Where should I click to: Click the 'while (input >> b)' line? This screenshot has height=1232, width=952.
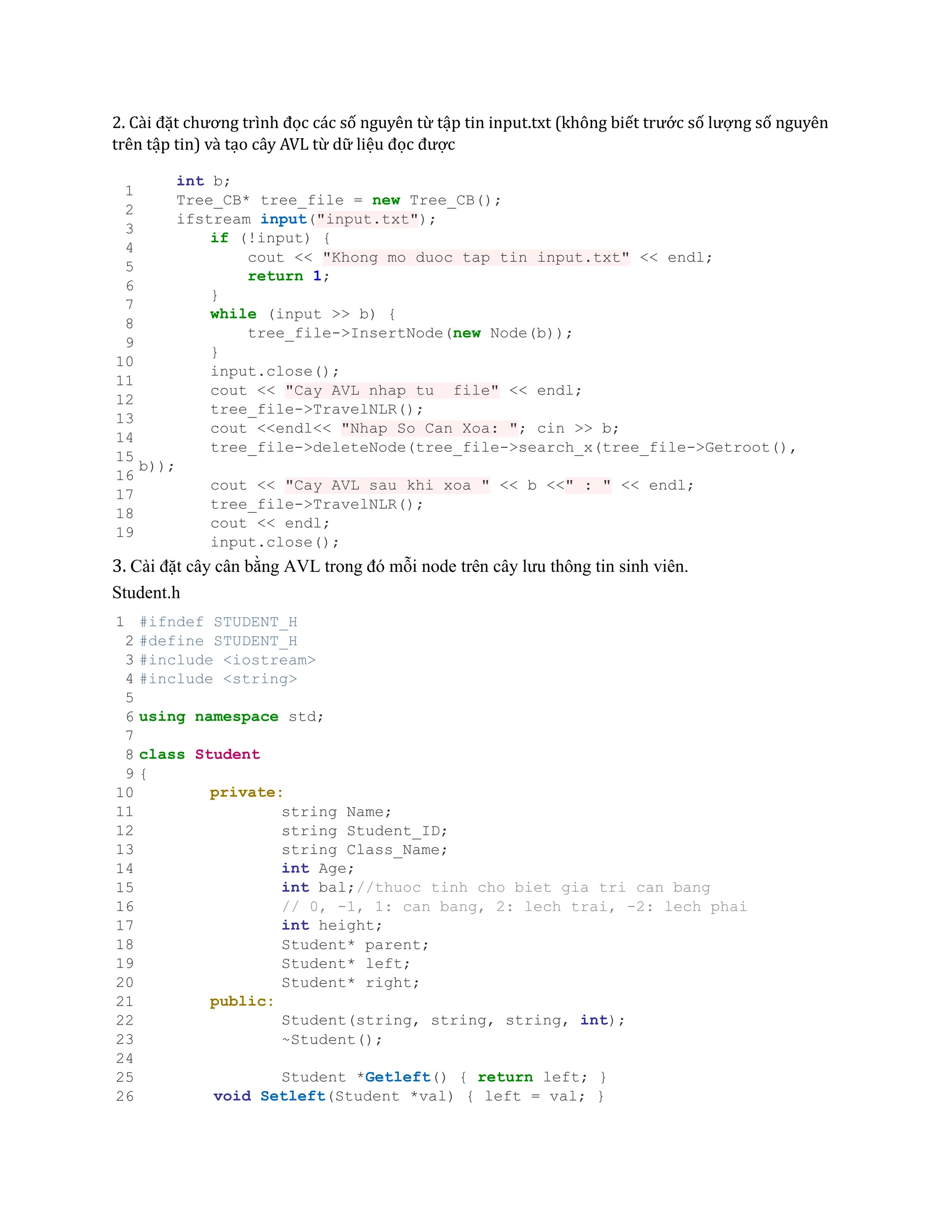(302, 314)
